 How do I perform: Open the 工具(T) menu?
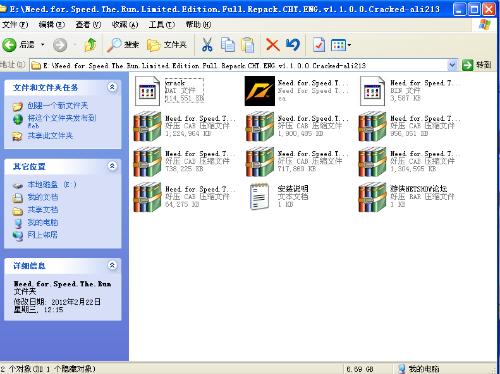tap(162, 24)
